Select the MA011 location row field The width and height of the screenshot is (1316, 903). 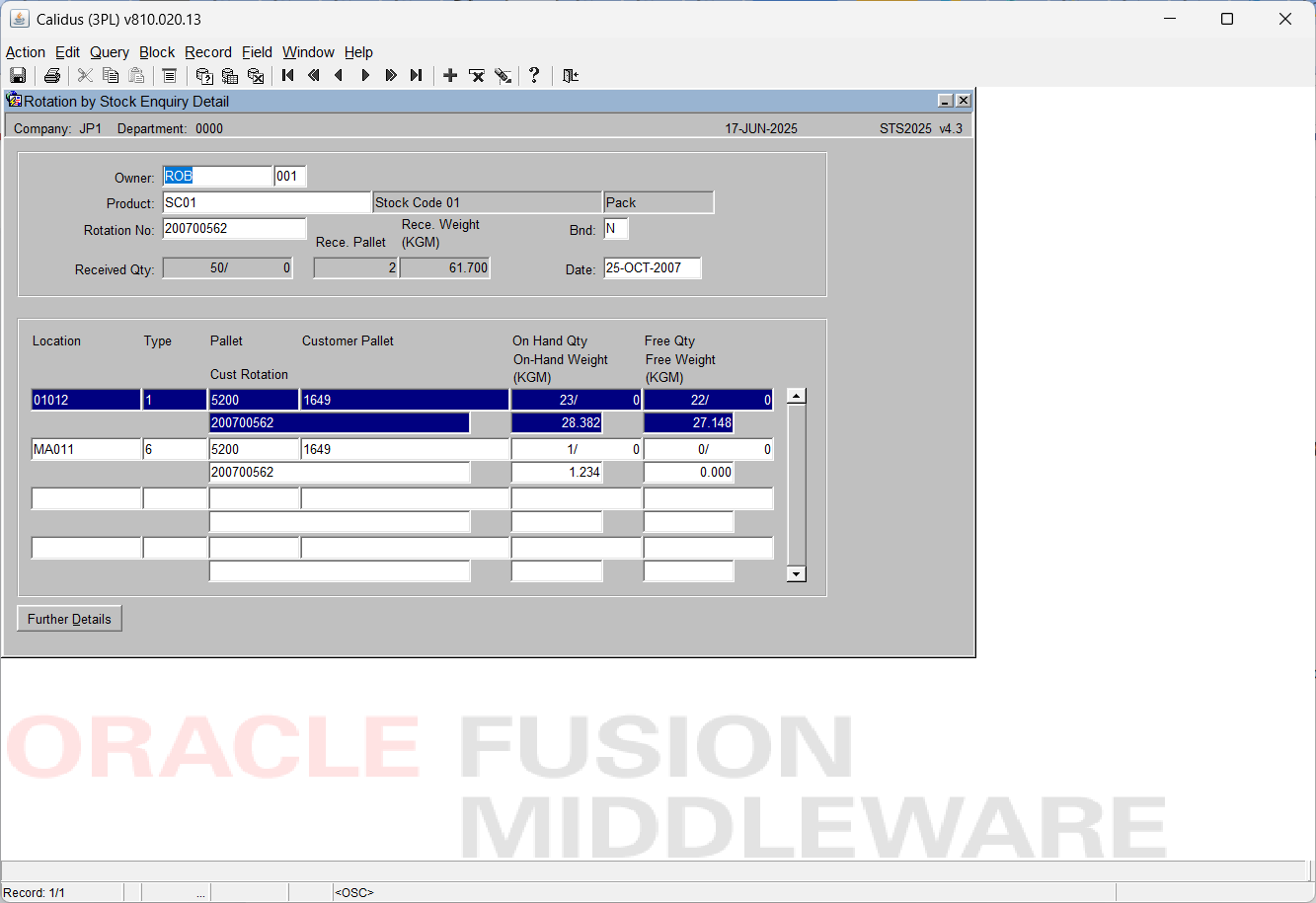86,449
